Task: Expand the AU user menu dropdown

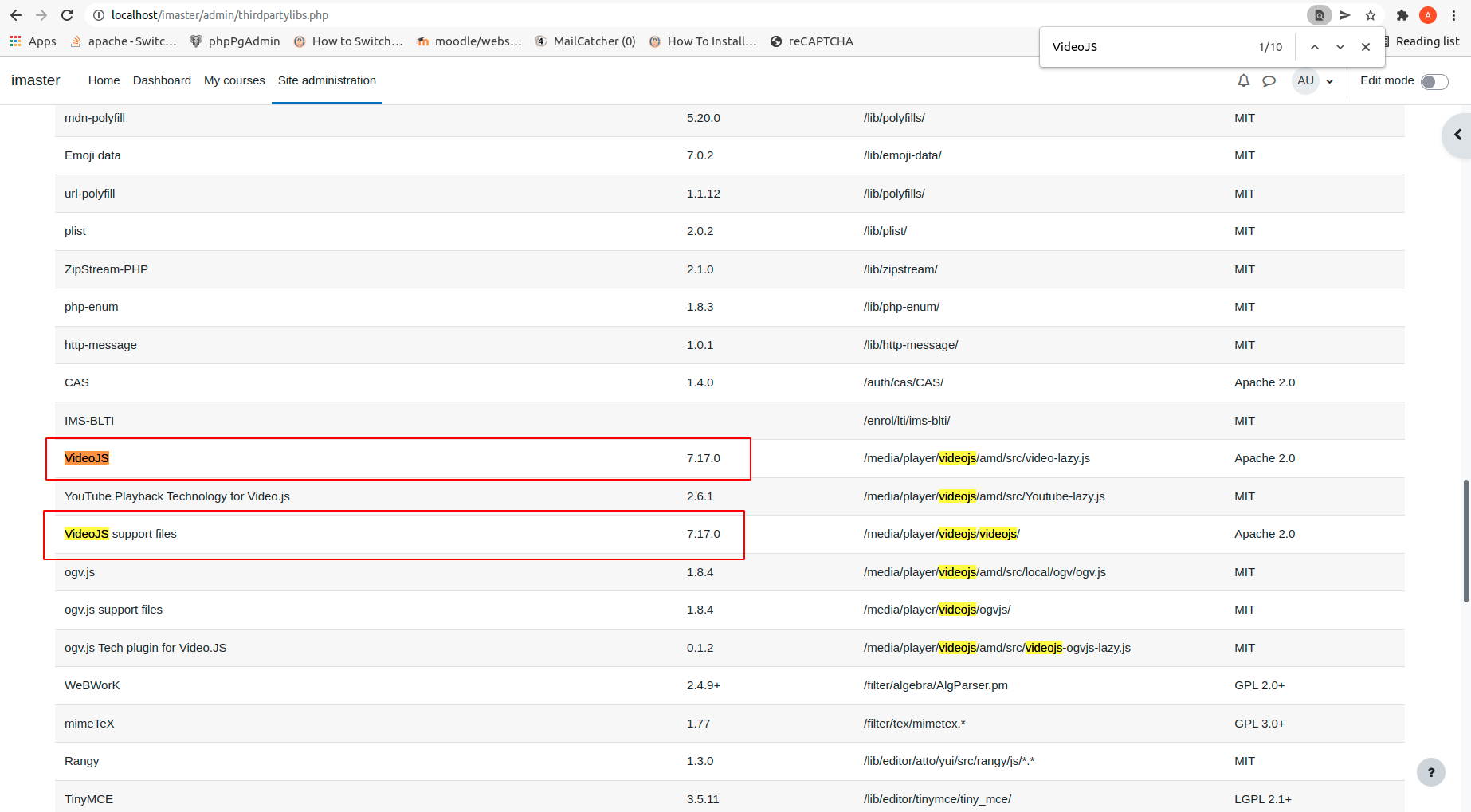Action: tap(1313, 80)
